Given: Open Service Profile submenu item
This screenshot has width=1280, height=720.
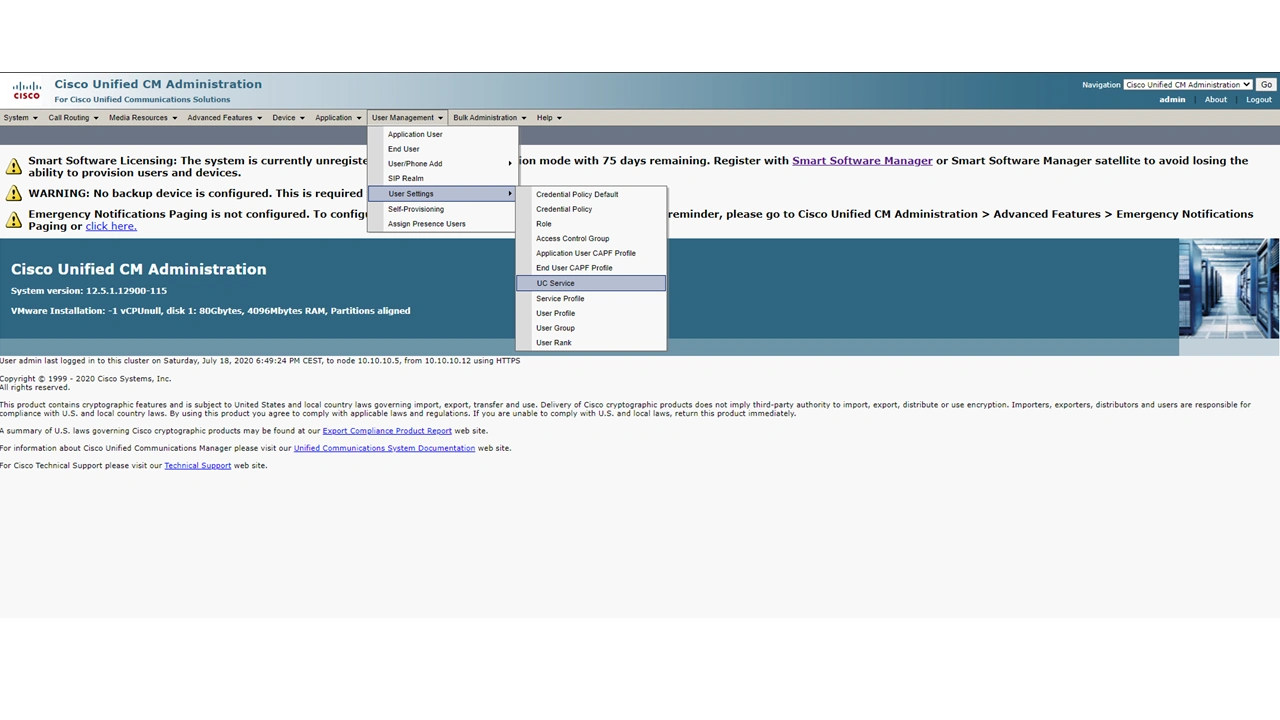Looking at the screenshot, I should (x=591, y=298).
